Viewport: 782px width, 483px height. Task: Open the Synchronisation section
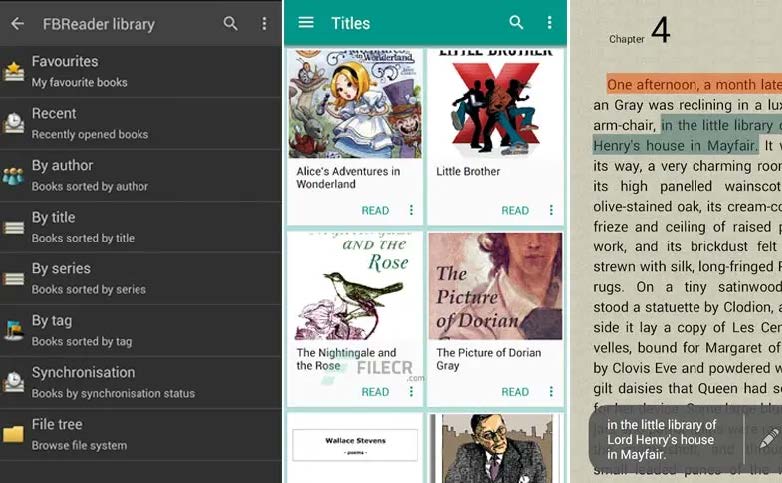[141, 382]
